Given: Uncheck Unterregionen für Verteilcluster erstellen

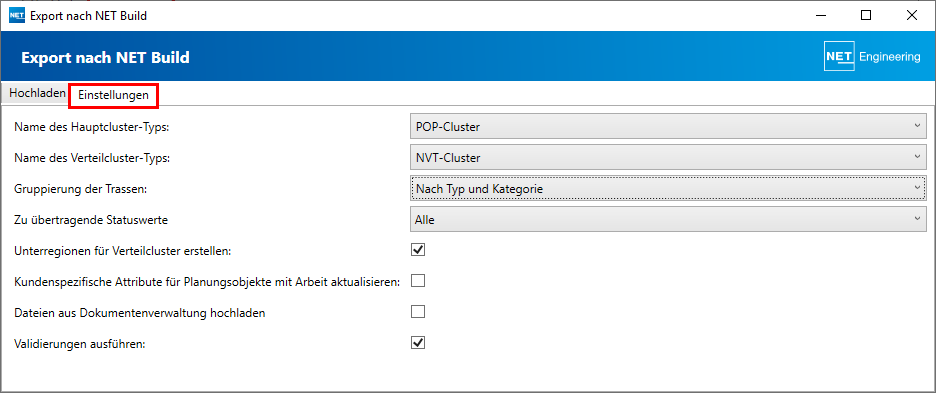Looking at the screenshot, I should pyautogui.click(x=418, y=250).
